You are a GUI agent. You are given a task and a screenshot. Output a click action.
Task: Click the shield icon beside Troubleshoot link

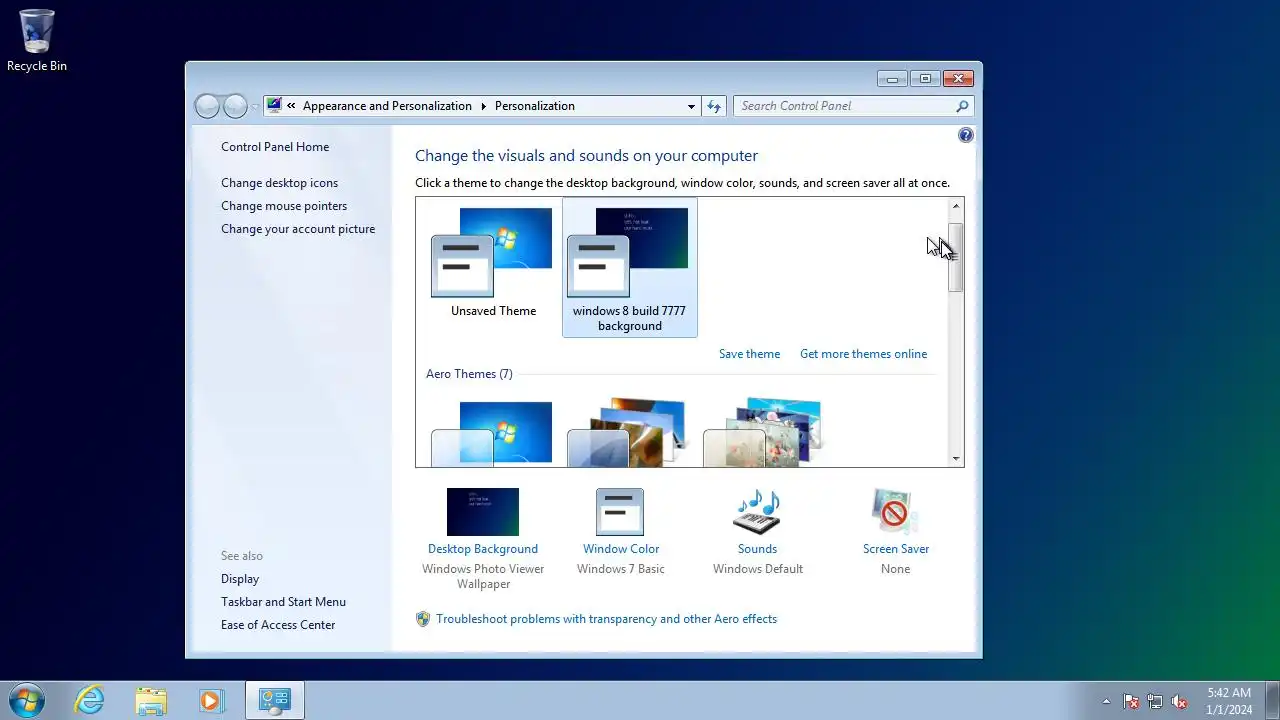click(423, 619)
